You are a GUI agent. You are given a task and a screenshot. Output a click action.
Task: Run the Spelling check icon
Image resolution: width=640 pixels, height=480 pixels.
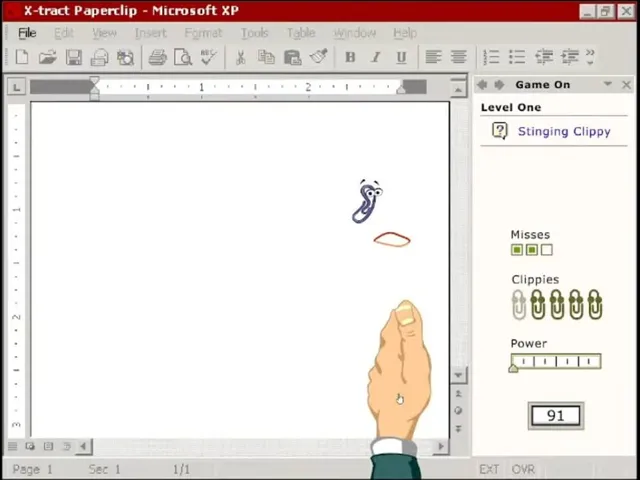point(209,57)
